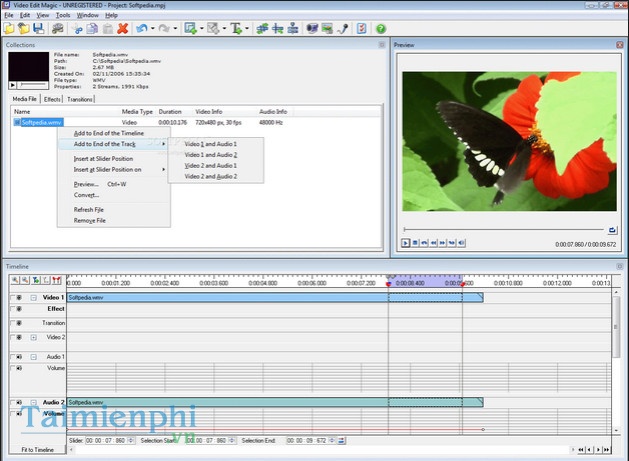Click the timeline Zoom In magnifier icon
Viewport: 629px width, 461px height.
[15, 280]
